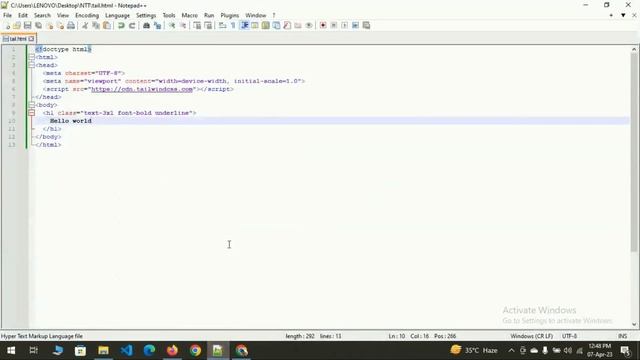The width and height of the screenshot is (640, 360).
Task: Toggle word wrap from the toolbar
Action: 222,25
